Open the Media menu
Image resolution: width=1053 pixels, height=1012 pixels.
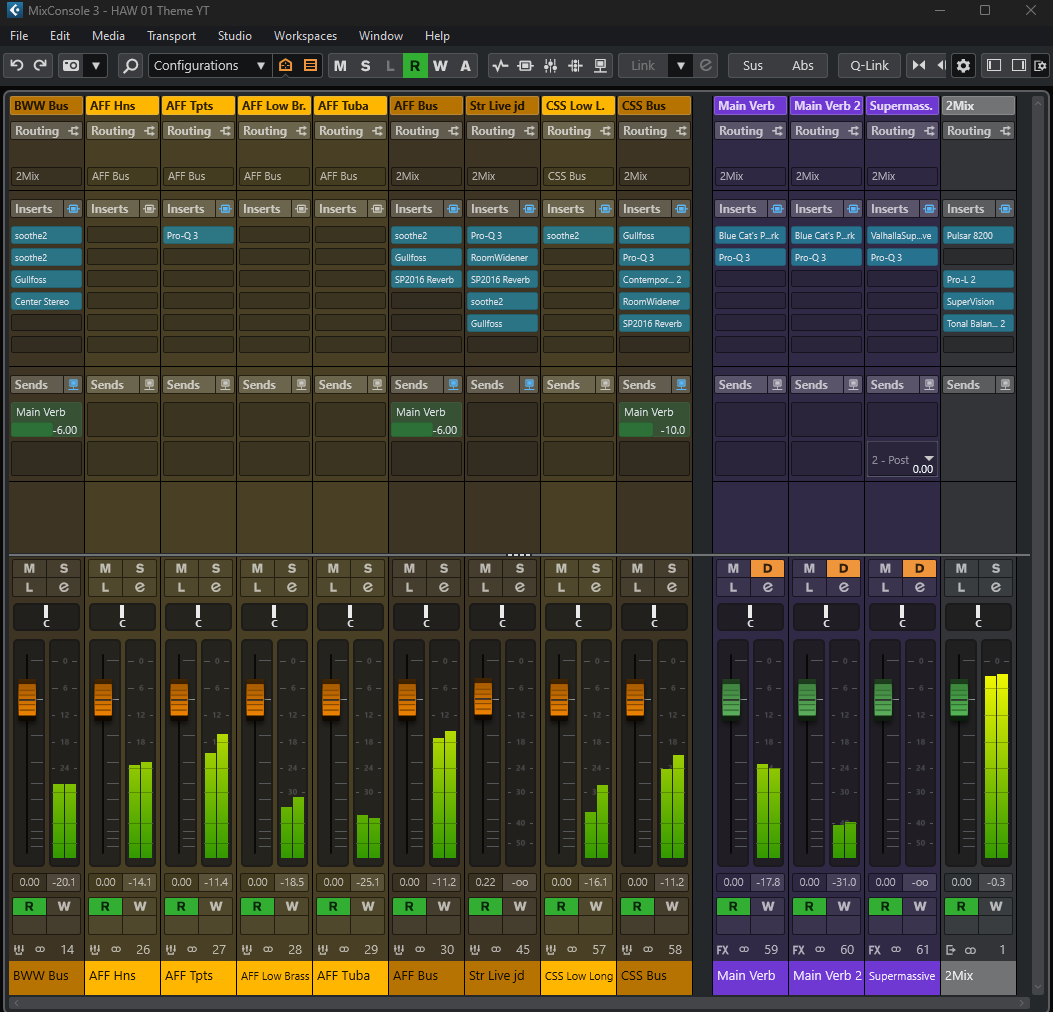tap(108, 36)
